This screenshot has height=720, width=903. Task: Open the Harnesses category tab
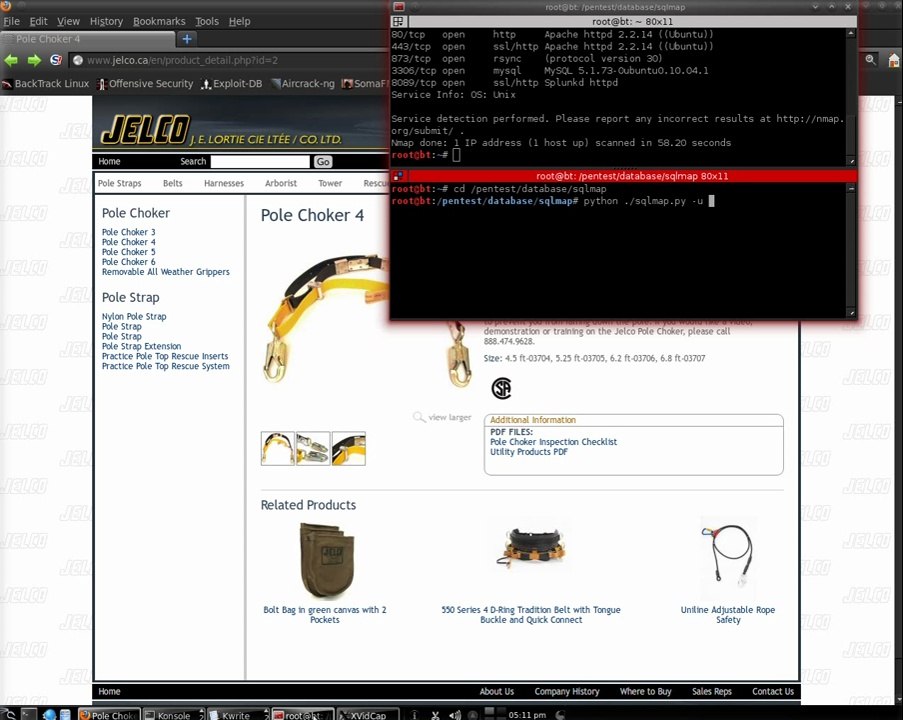click(x=223, y=183)
